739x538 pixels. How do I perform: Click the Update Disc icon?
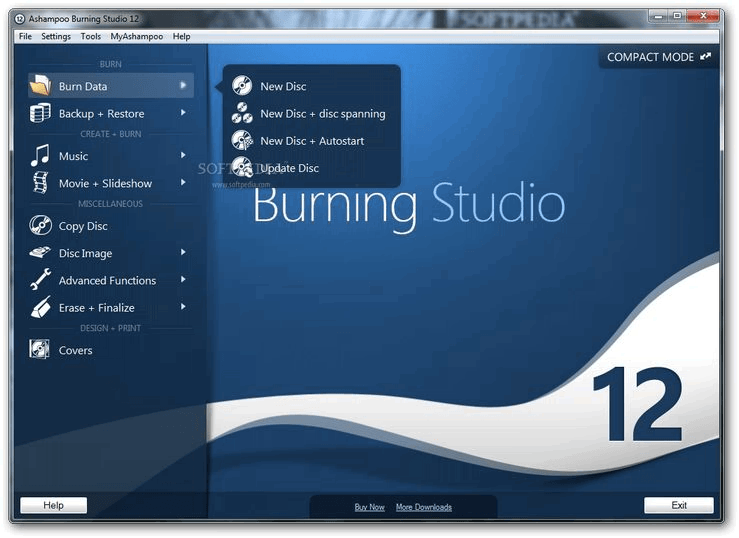coord(242,167)
